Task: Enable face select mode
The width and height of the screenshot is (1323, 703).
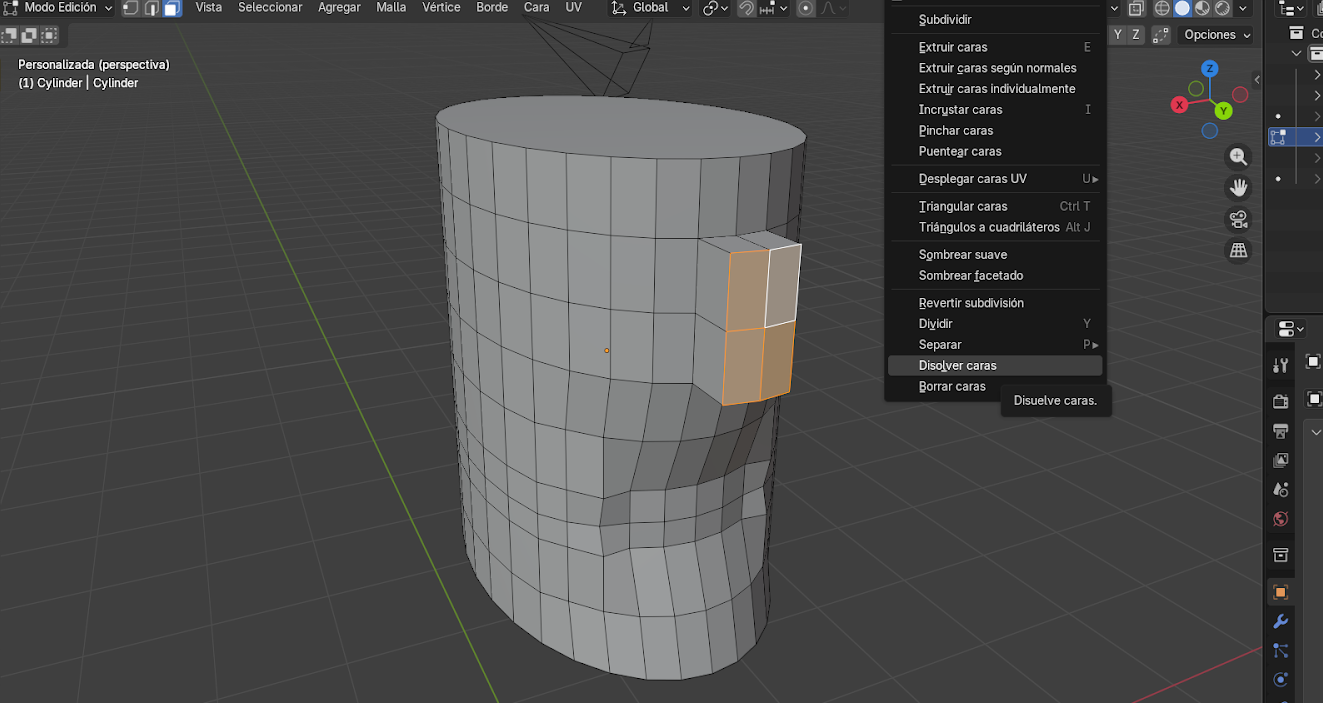Action: [172, 8]
